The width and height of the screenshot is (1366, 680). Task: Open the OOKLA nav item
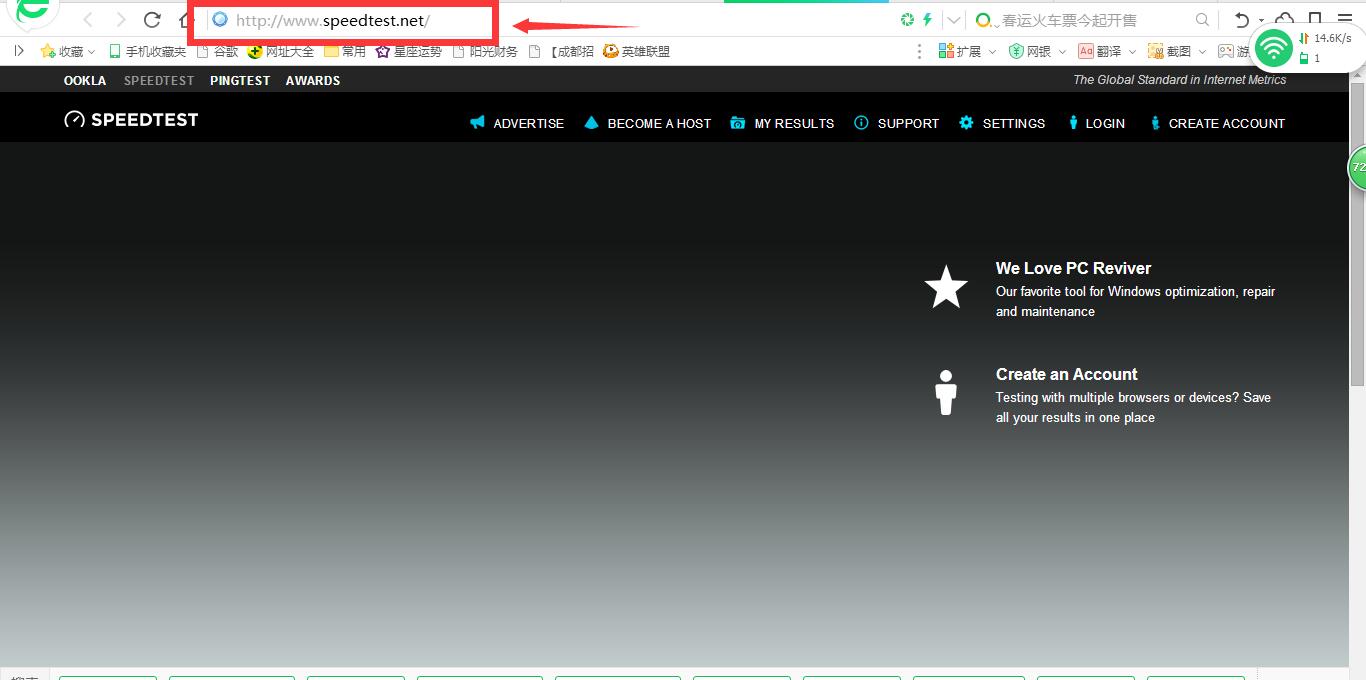point(85,80)
